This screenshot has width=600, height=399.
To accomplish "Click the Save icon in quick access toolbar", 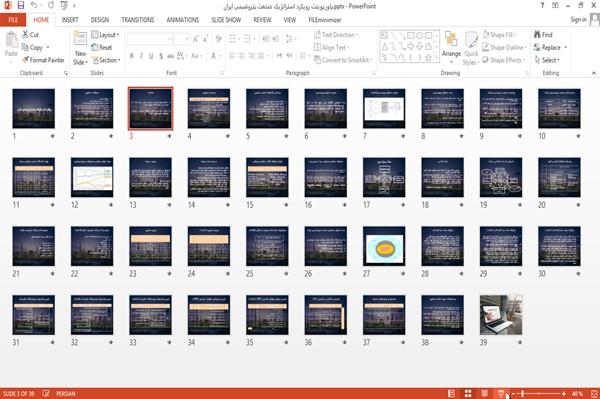I will tap(21, 6).
